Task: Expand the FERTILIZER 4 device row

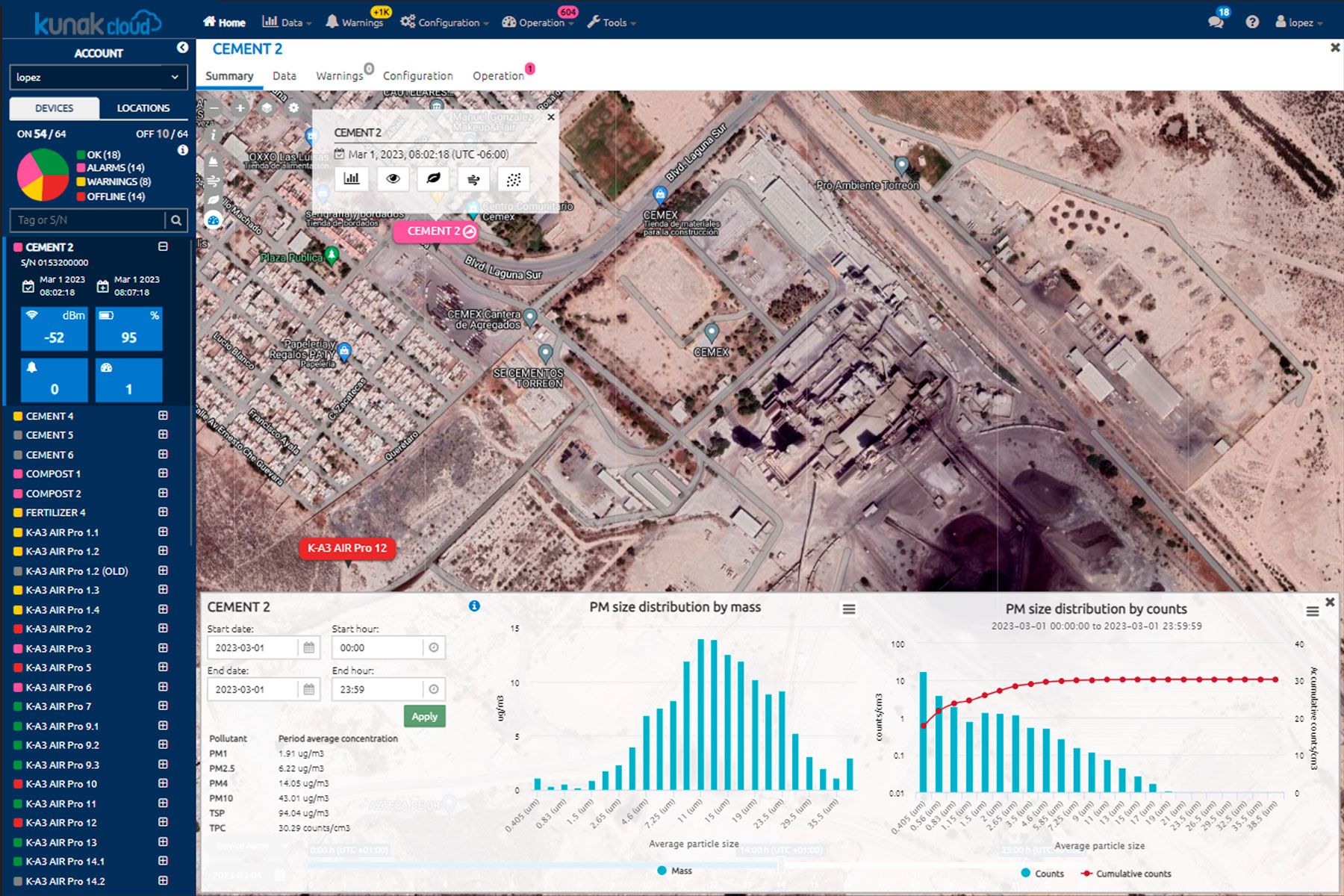Action: point(163,512)
